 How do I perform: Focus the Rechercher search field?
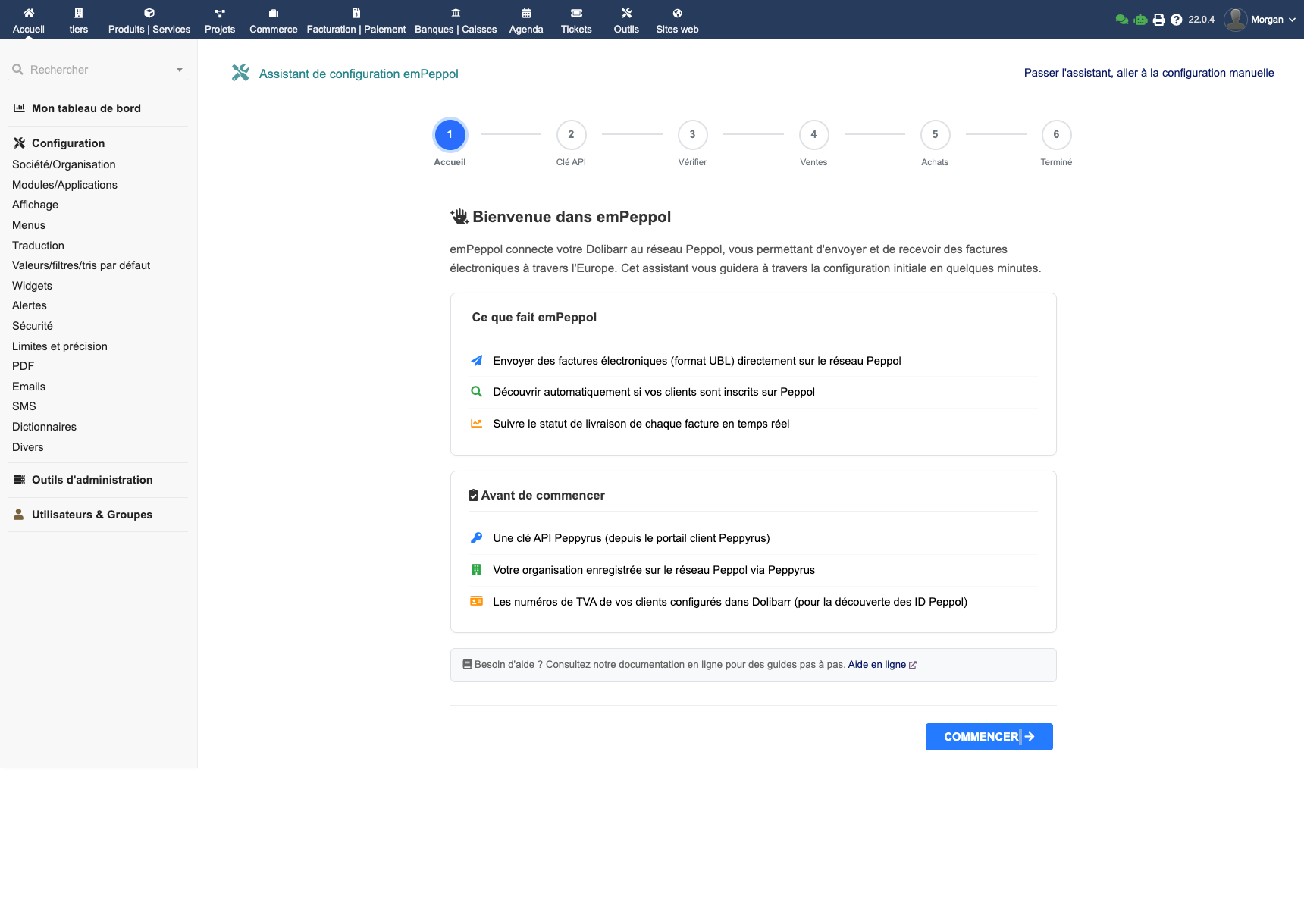pos(99,70)
